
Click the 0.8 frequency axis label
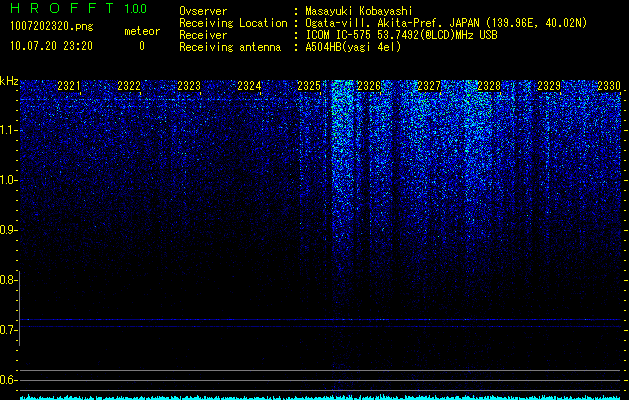[8, 280]
